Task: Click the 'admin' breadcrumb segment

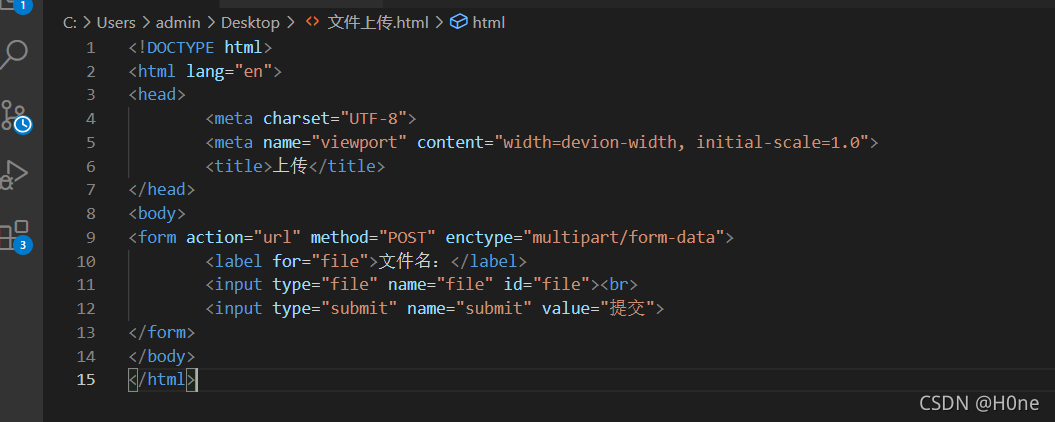Action: [178, 23]
